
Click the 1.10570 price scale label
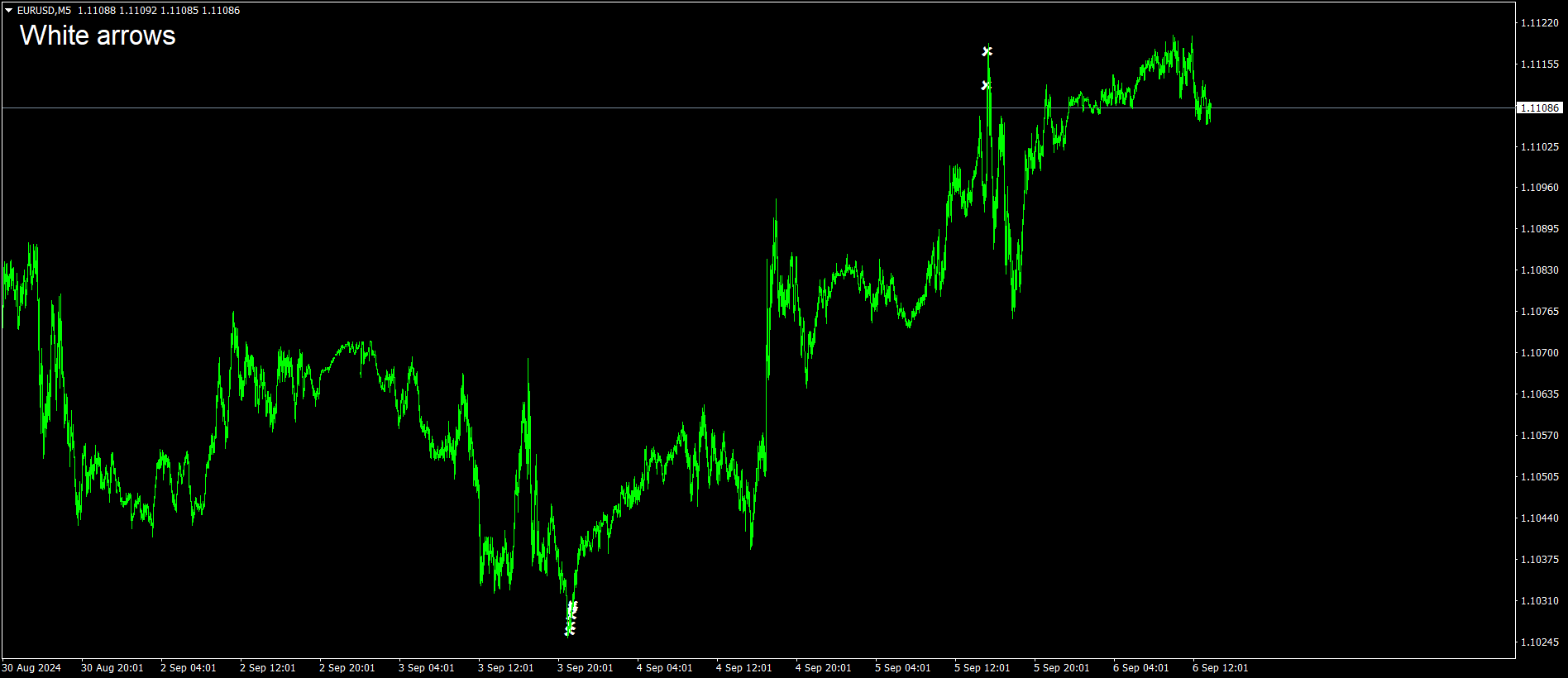click(1540, 436)
